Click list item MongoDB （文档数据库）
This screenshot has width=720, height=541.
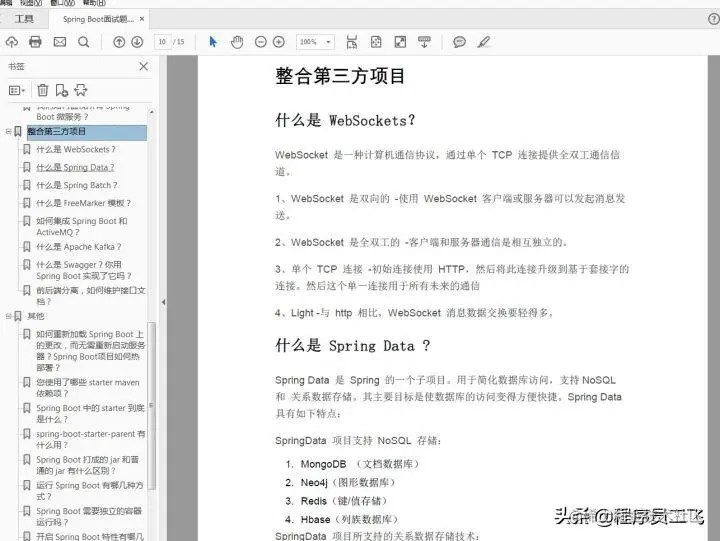tap(360, 464)
